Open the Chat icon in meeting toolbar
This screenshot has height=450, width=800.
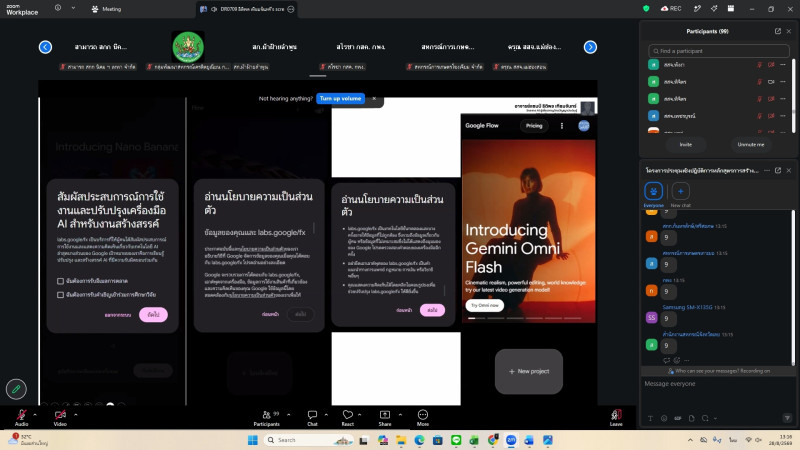click(x=312, y=415)
